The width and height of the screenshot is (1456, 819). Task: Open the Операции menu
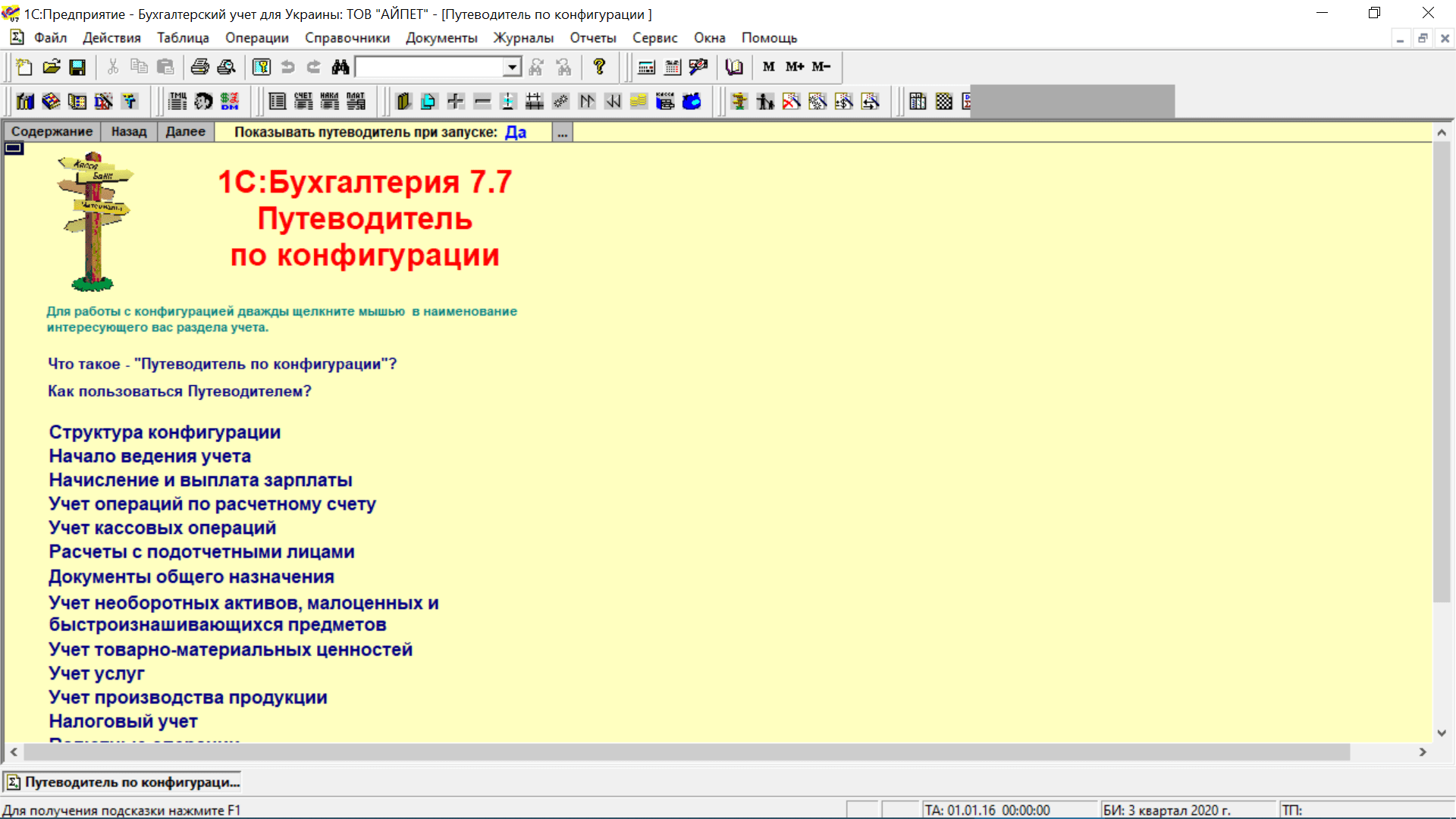click(257, 38)
